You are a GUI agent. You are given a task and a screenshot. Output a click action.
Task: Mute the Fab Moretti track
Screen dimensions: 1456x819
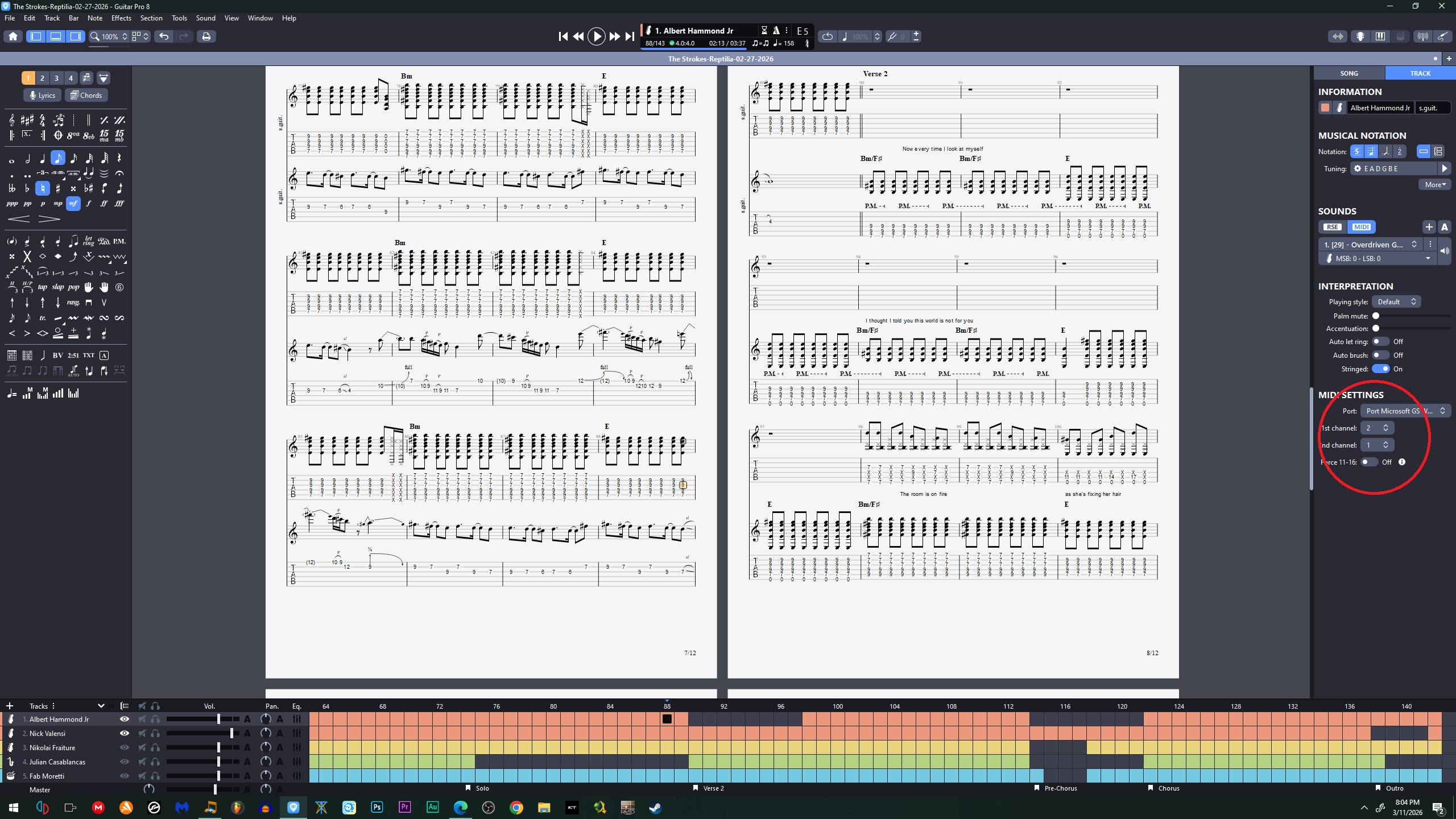[x=142, y=776]
